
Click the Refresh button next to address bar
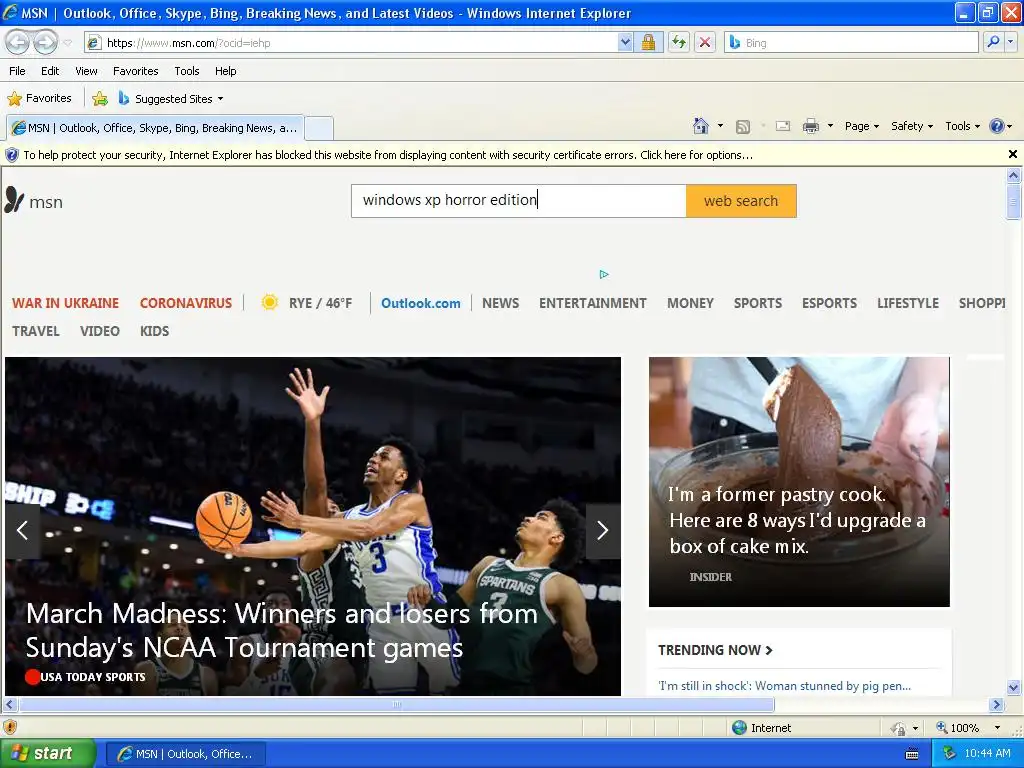click(x=679, y=42)
